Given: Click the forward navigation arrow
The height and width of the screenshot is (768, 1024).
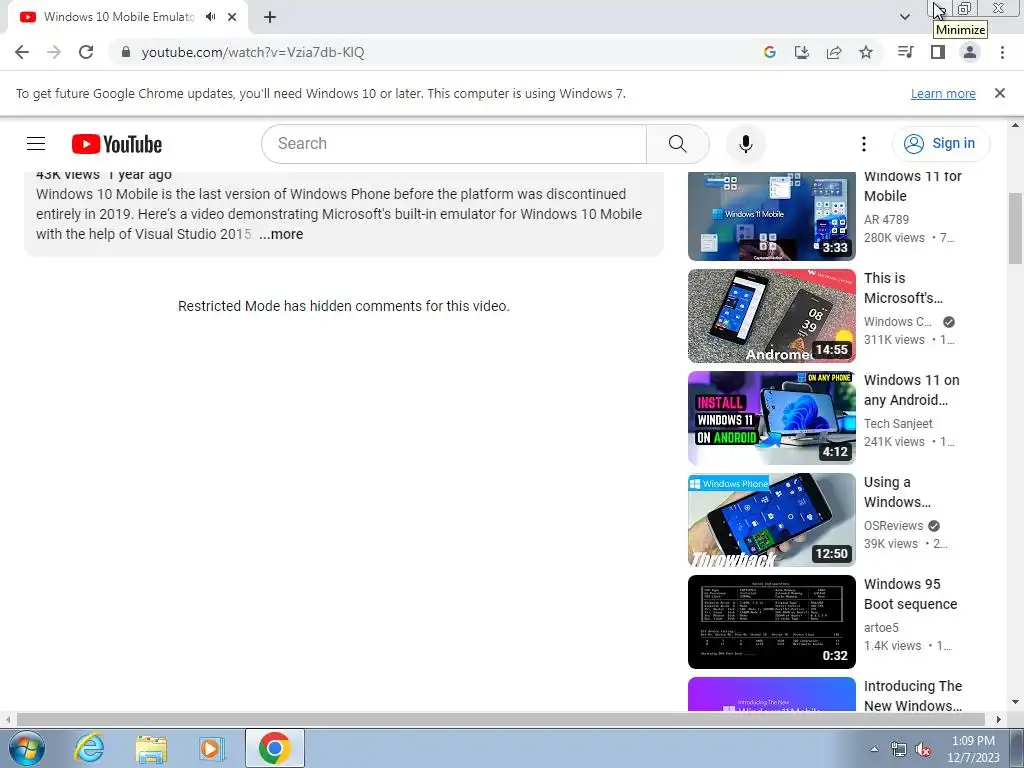Looking at the screenshot, I should (x=54, y=52).
